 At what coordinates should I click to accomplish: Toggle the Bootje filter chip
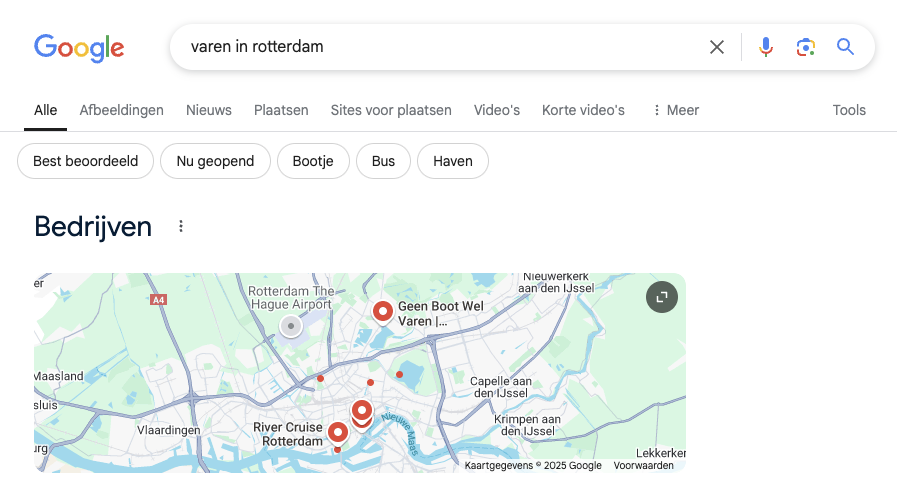coord(313,161)
